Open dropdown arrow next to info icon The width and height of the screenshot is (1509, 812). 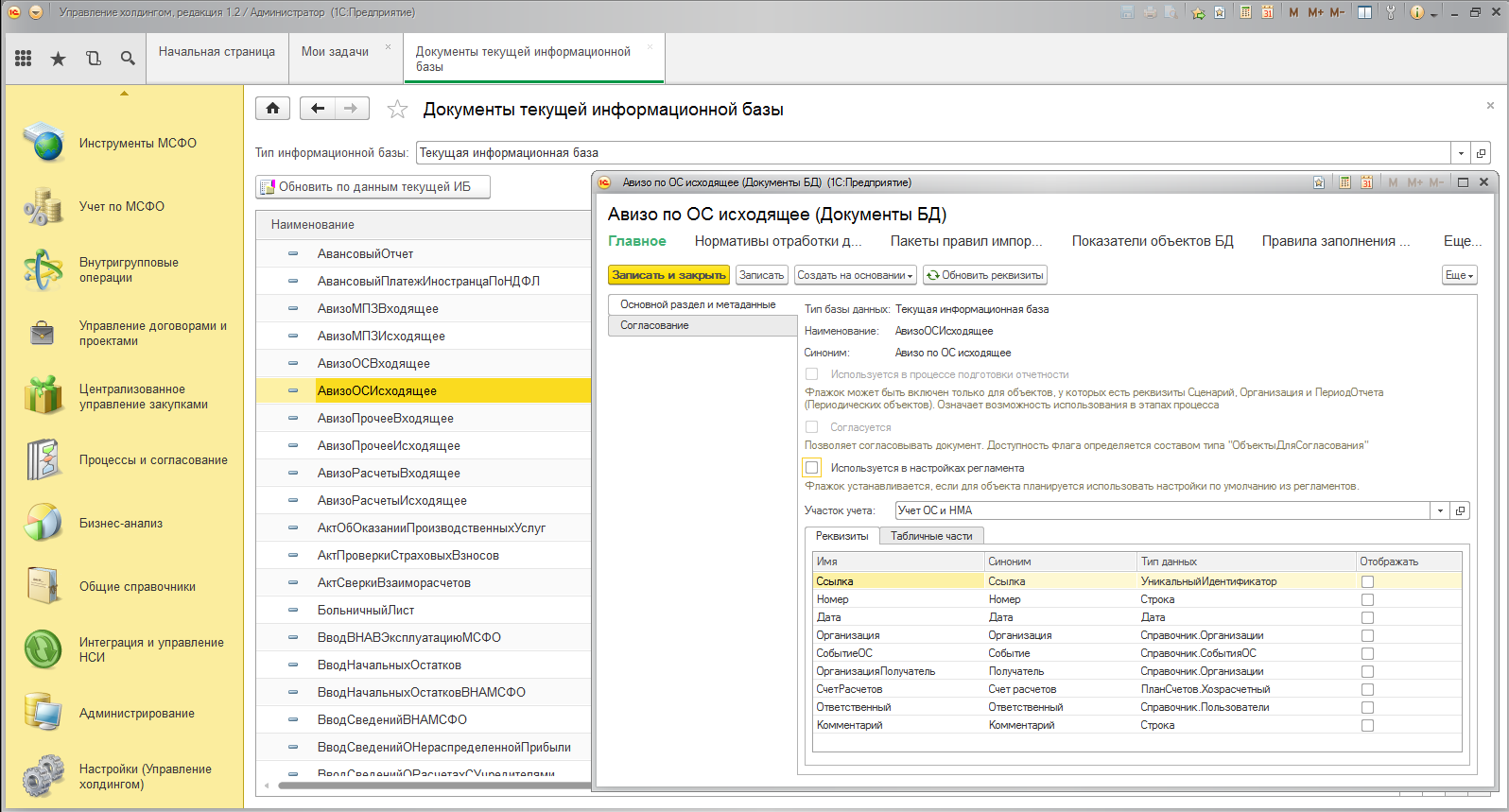pos(1433,13)
